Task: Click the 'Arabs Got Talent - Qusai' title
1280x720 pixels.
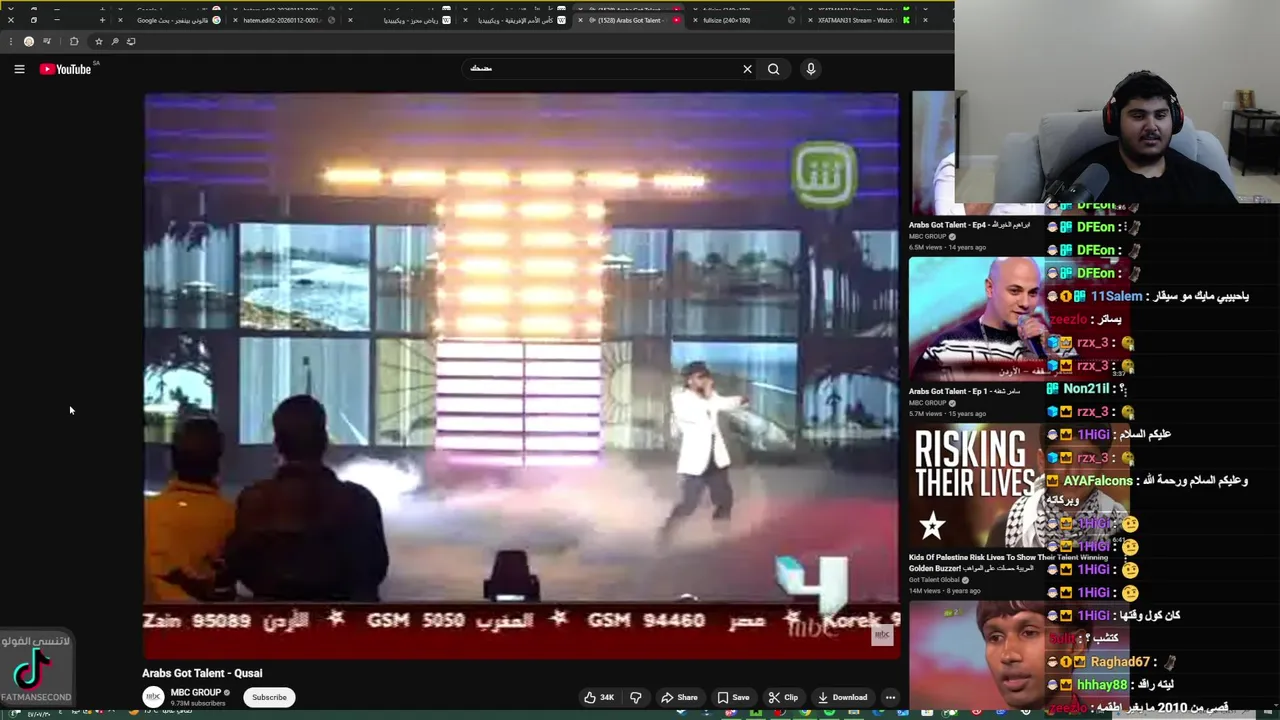Action: (202, 673)
